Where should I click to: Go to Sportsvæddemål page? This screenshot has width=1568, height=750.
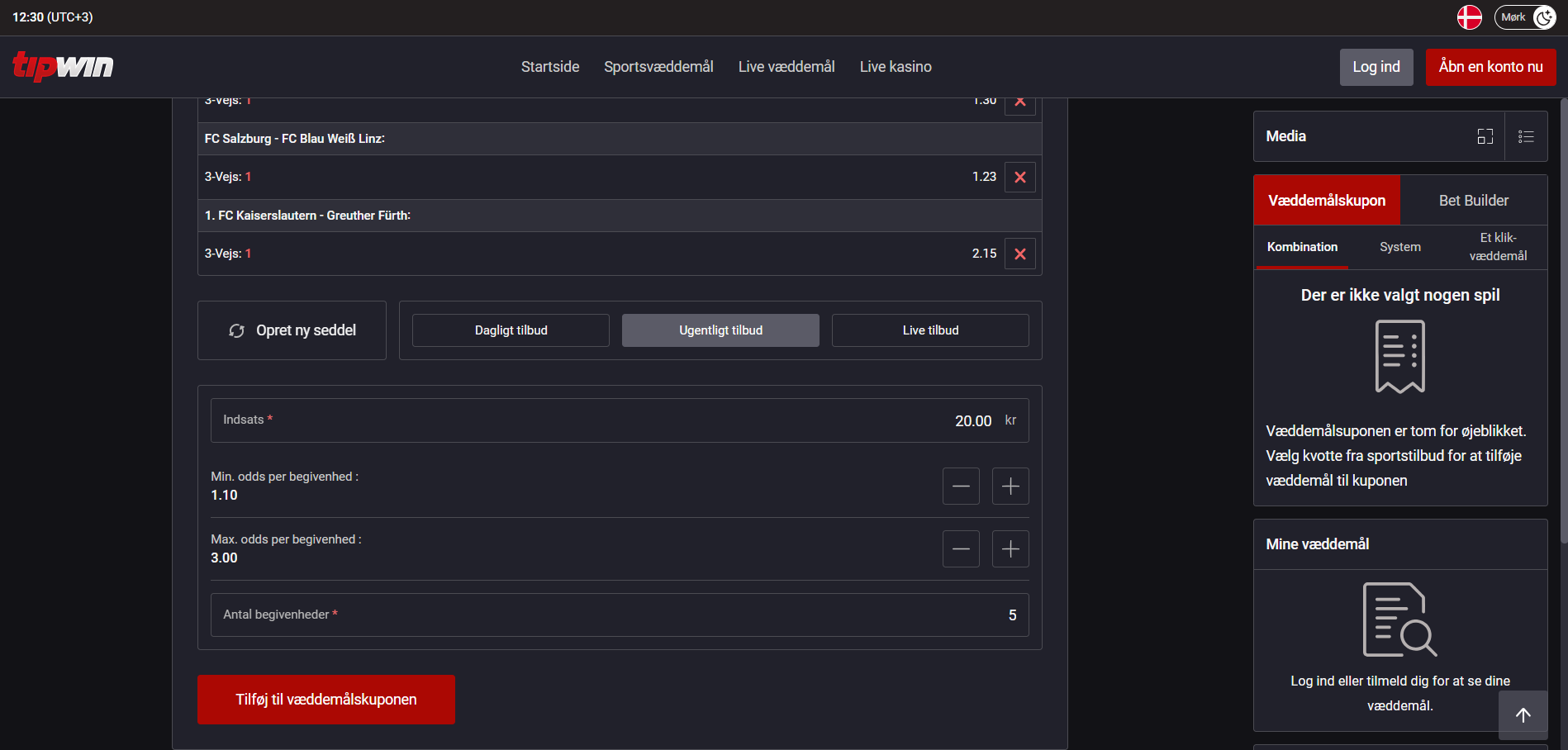coord(658,67)
